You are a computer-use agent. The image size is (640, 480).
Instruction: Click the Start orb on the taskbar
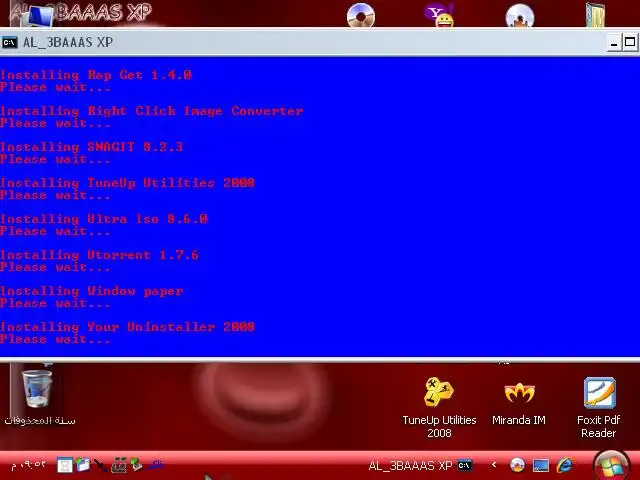pyautogui.click(x=611, y=465)
